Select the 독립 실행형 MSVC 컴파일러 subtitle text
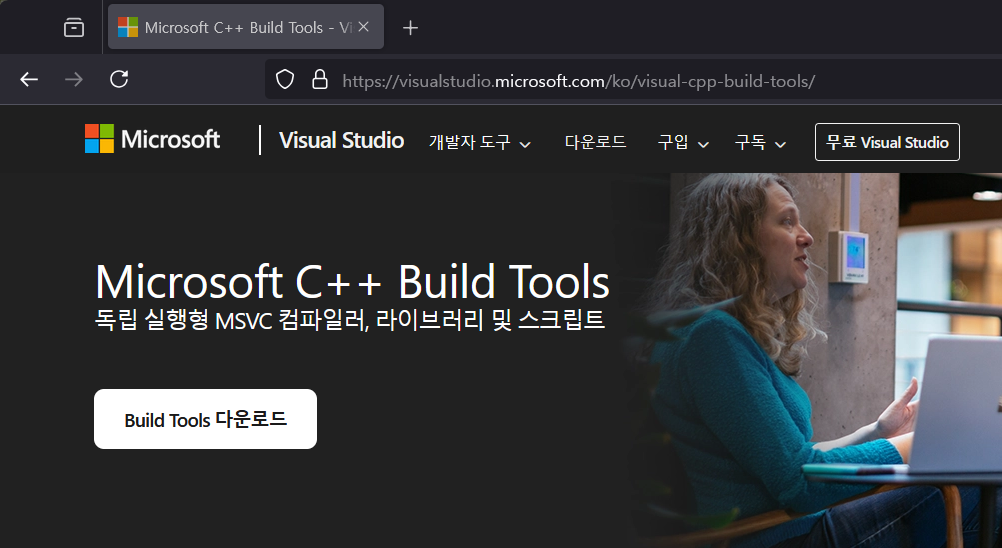 pos(350,319)
